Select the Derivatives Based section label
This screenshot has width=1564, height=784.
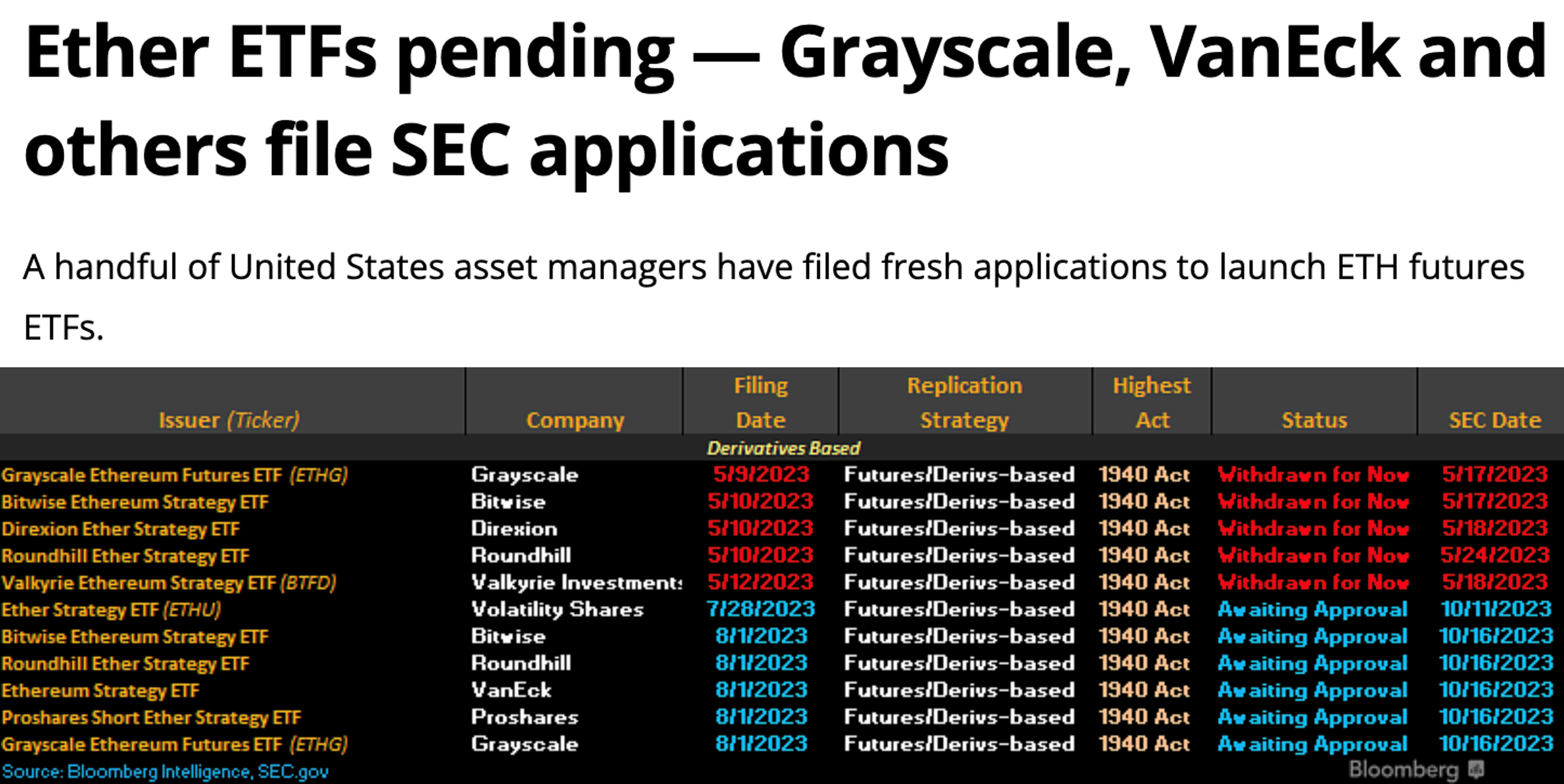(x=783, y=449)
